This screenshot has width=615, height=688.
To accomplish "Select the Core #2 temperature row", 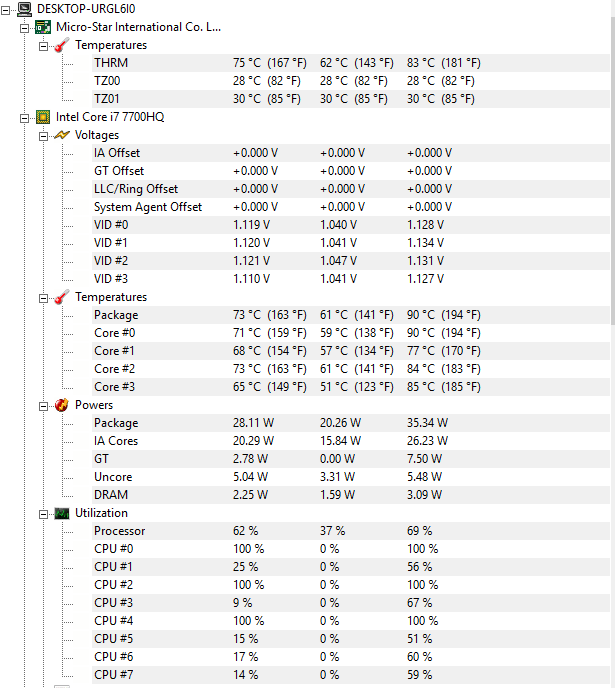I will click(x=114, y=369).
